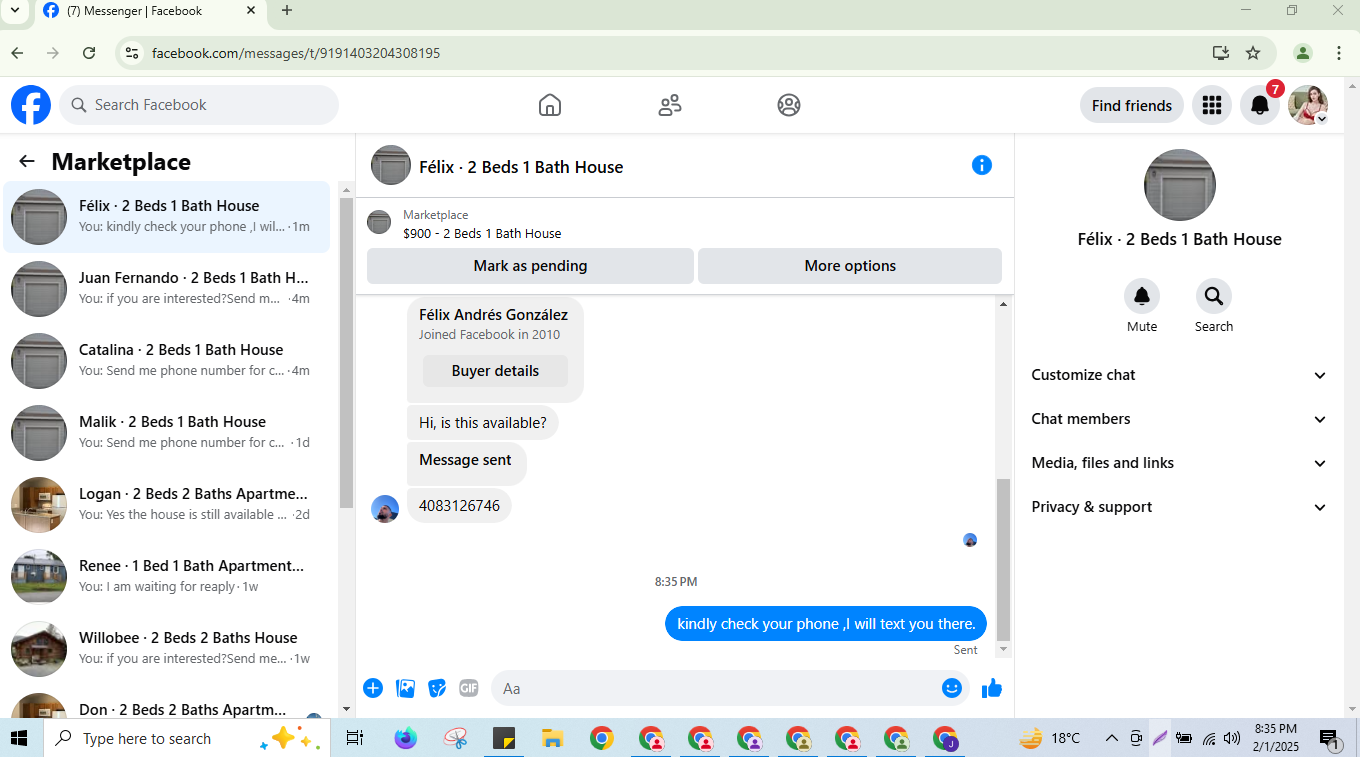Screen dimensions: 1360x757
Task: Select the 'kindly check your phone' sent message
Action: point(826,624)
